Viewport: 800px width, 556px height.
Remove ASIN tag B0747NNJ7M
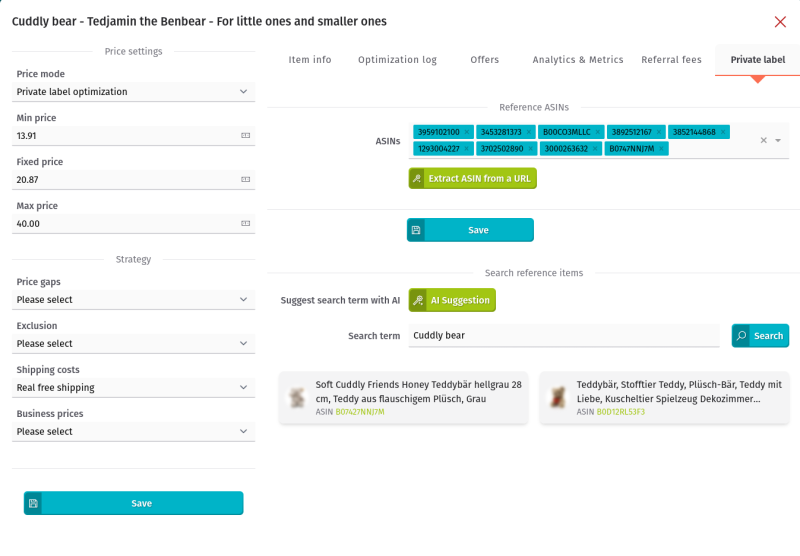[661, 149]
